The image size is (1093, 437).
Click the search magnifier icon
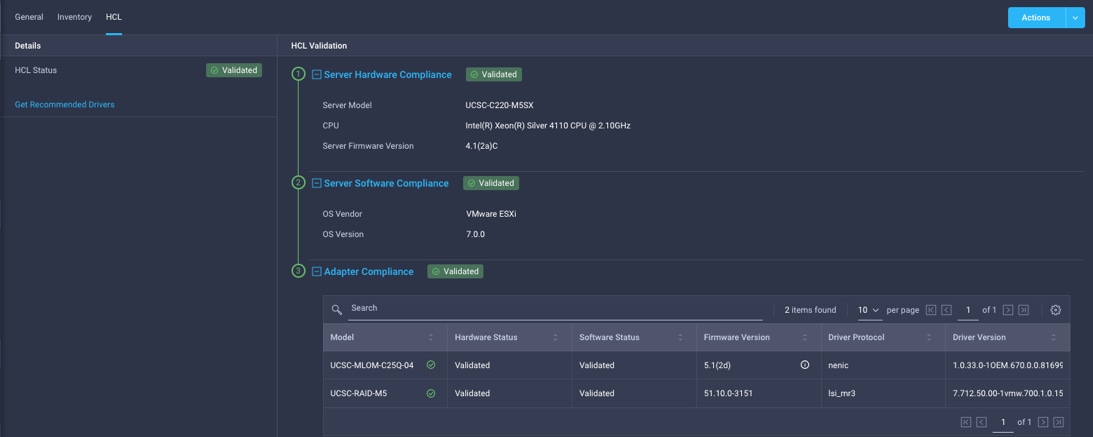(x=337, y=309)
